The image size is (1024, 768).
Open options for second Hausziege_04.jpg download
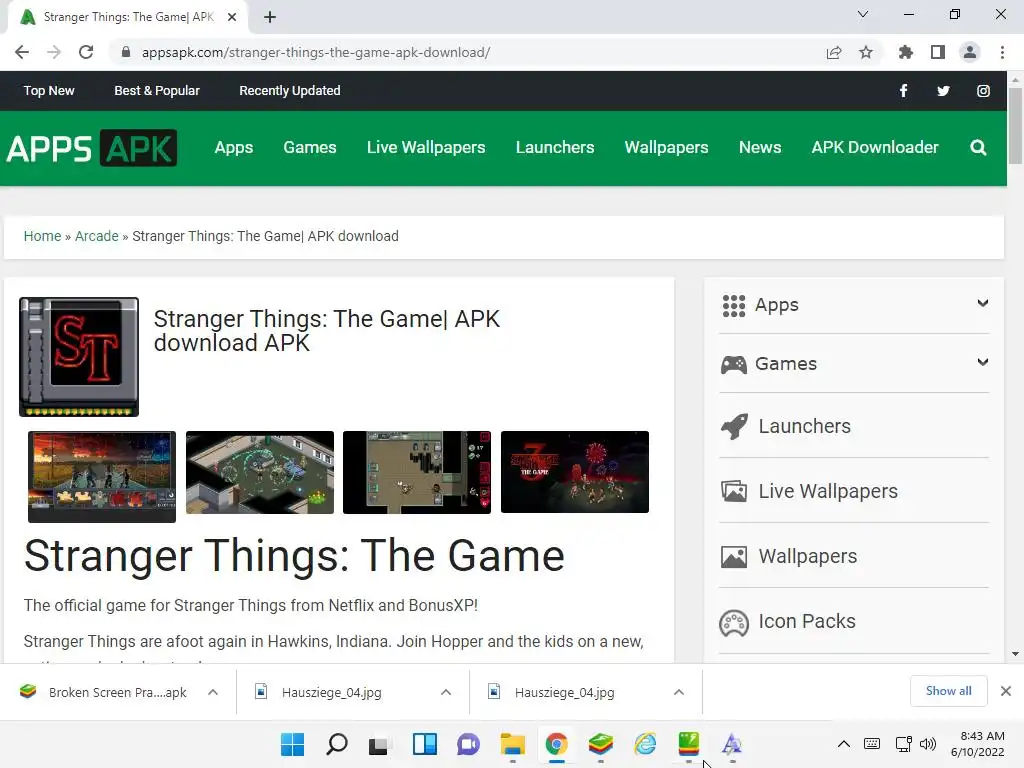(x=679, y=692)
